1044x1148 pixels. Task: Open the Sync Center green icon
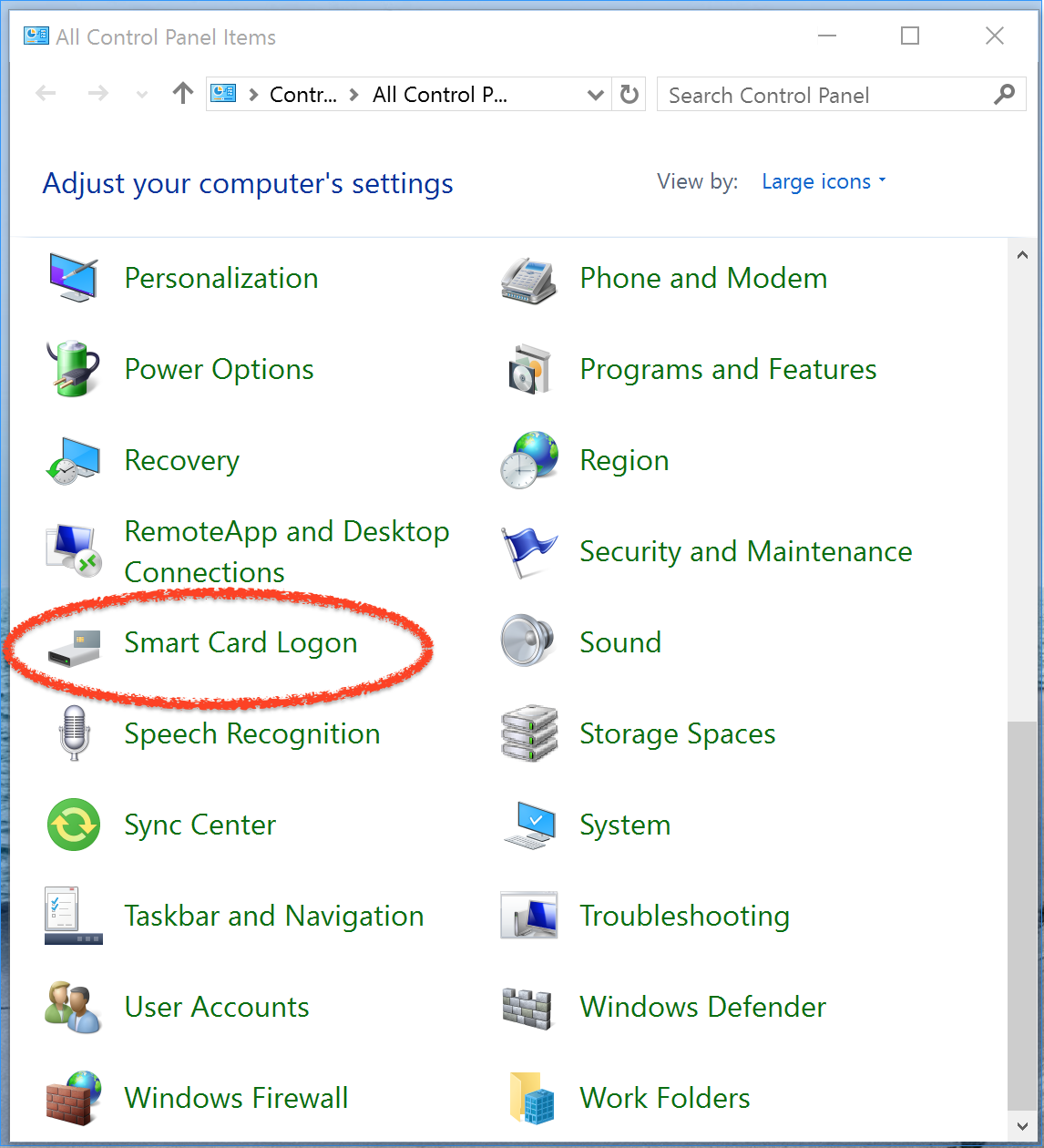point(73,825)
